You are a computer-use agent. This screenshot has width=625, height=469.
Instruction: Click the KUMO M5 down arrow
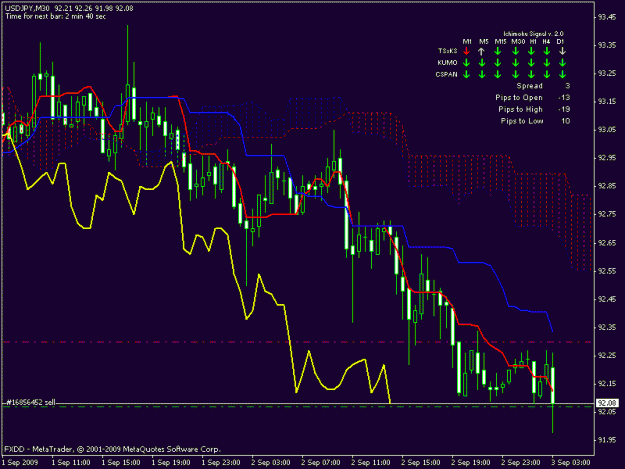(482, 63)
